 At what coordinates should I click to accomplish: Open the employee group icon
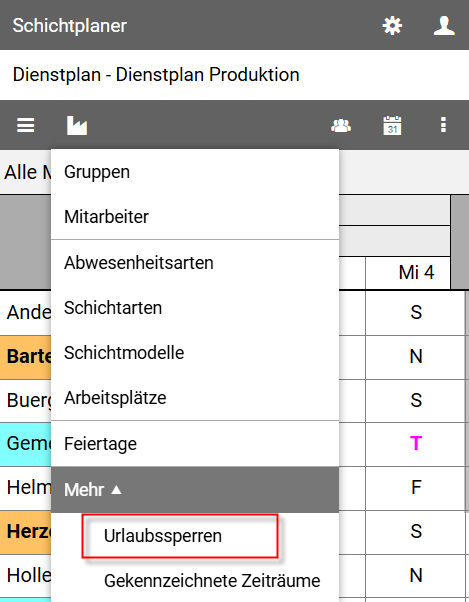pyautogui.click(x=341, y=125)
